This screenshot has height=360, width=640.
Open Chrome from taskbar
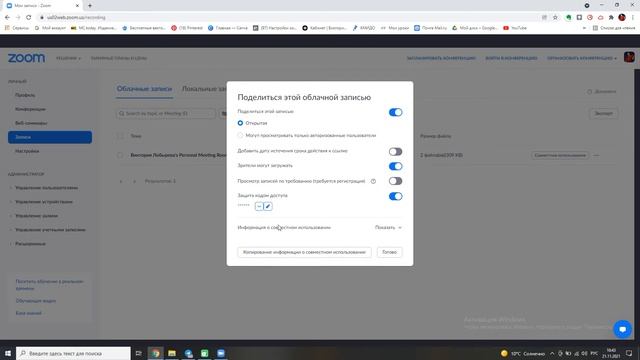point(156,353)
